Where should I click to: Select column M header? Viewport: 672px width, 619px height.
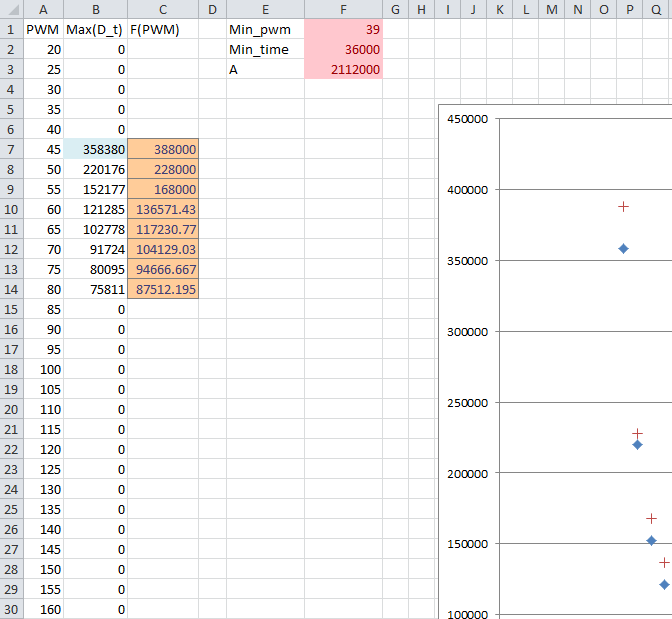coord(552,9)
